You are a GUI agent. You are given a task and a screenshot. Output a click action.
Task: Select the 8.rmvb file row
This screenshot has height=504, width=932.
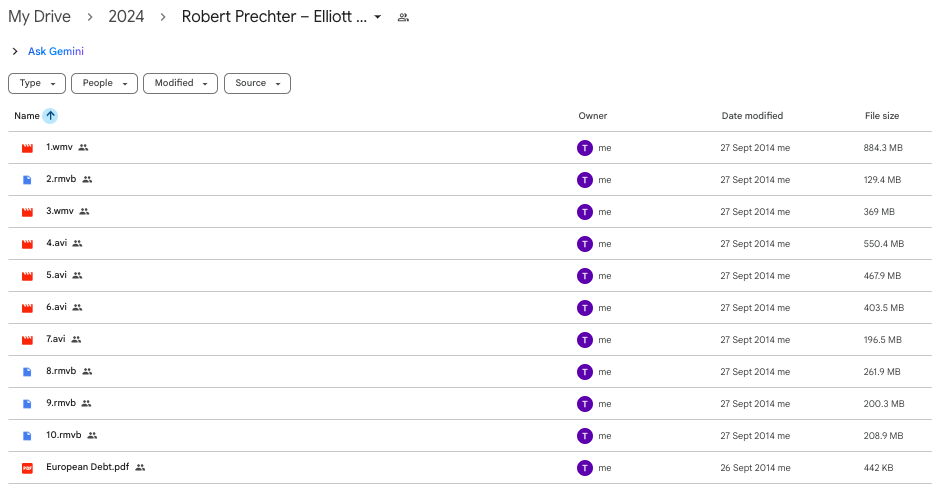470,372
